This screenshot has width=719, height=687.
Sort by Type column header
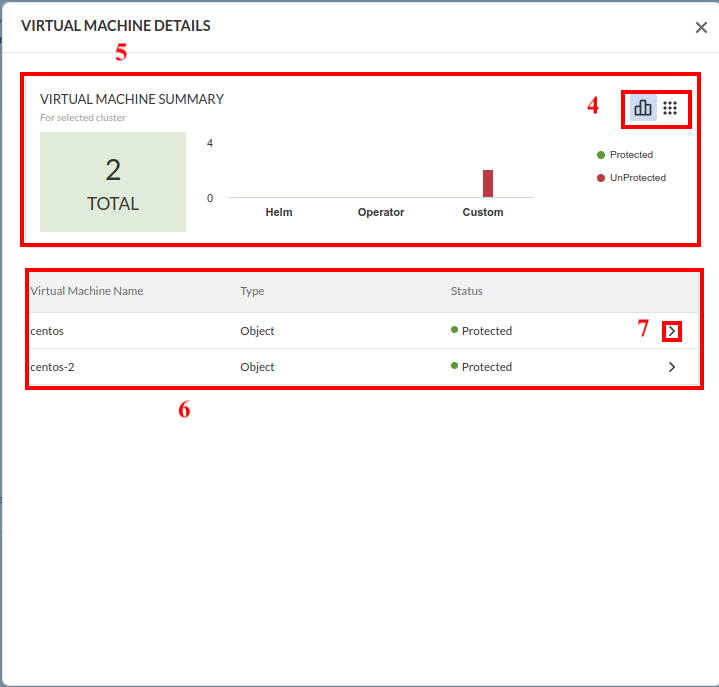pos(252,292)
